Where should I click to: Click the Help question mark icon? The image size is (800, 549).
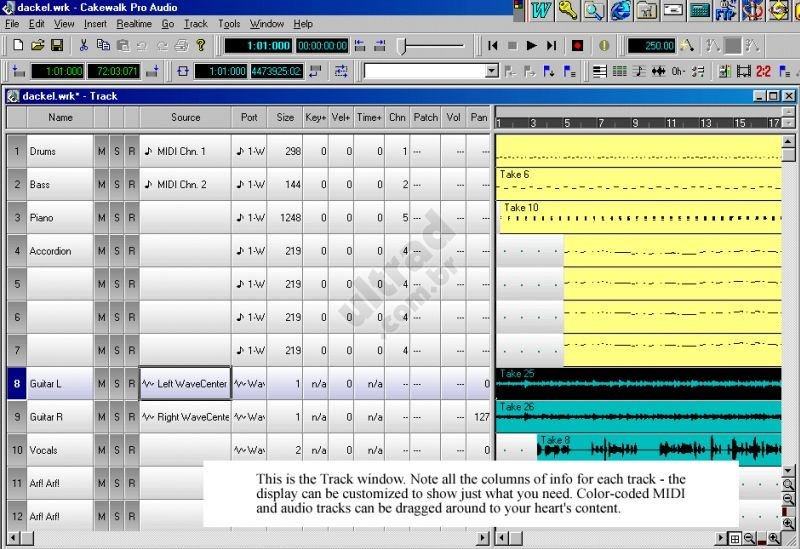coord(201,45)
